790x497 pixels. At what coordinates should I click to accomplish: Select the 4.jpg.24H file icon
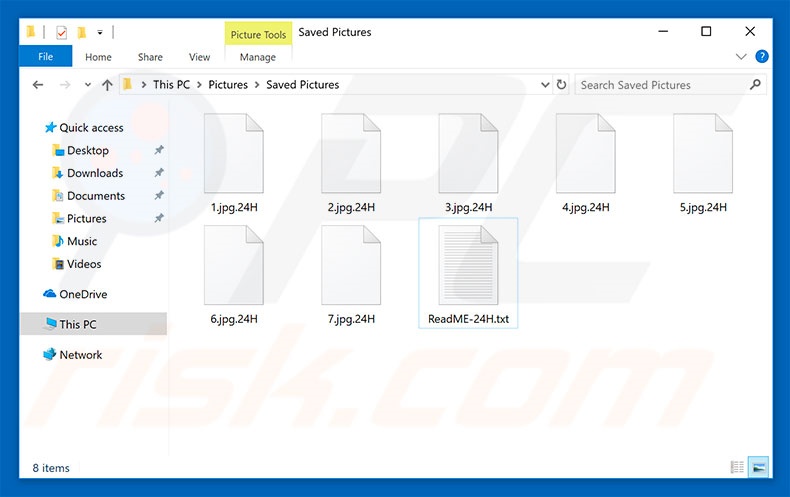click(x=586, y=153)
